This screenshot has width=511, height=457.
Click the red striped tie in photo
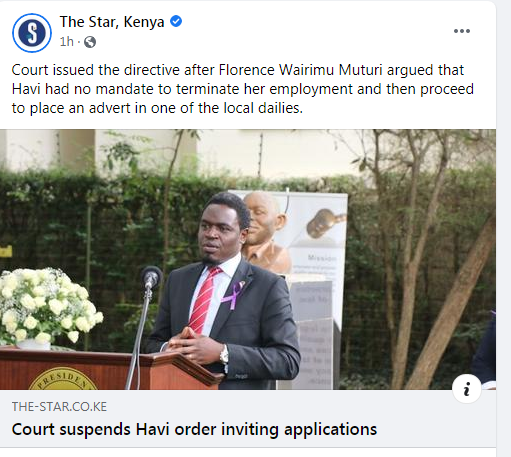204,300
